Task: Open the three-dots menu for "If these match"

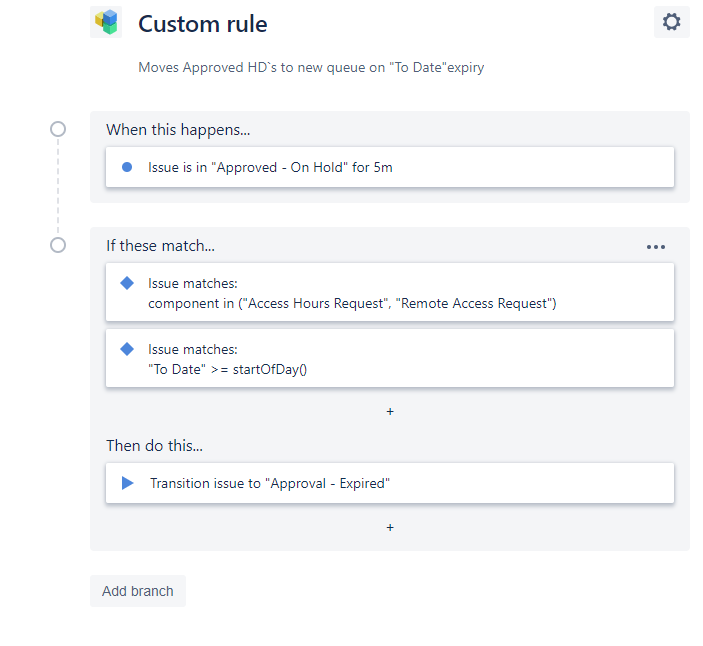Action: coord(656,247)
